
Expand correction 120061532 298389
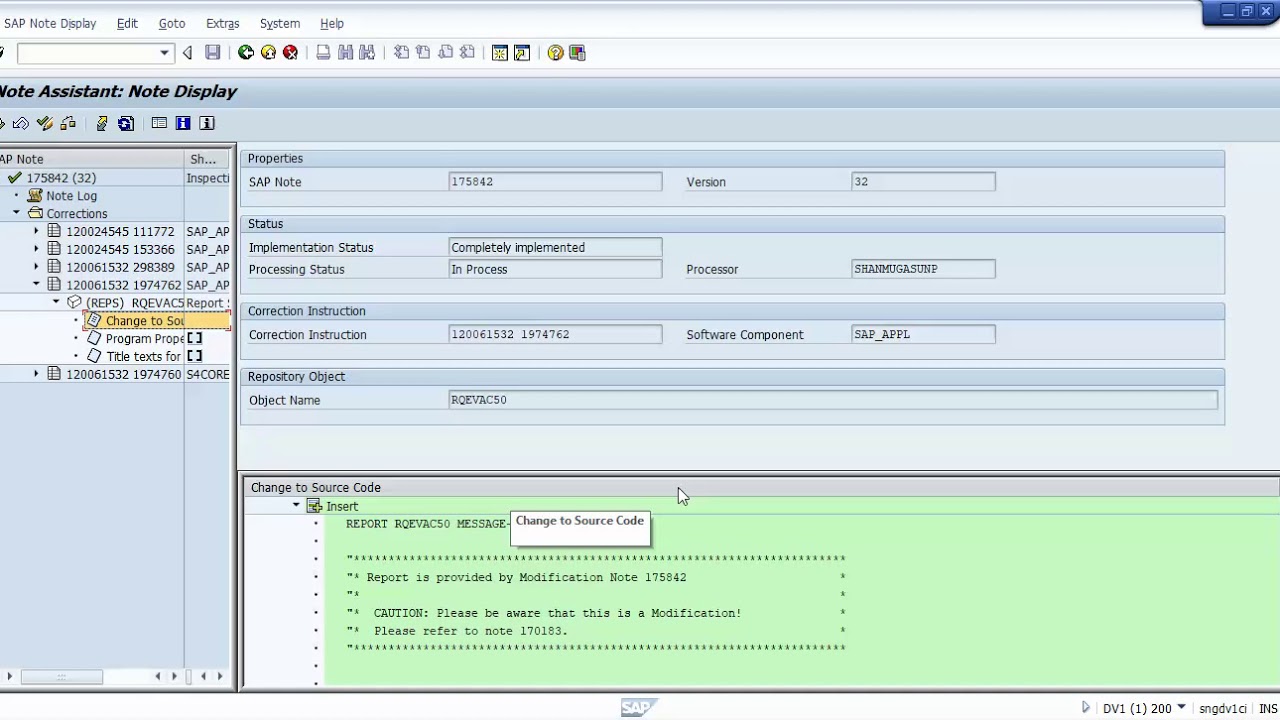36,267
